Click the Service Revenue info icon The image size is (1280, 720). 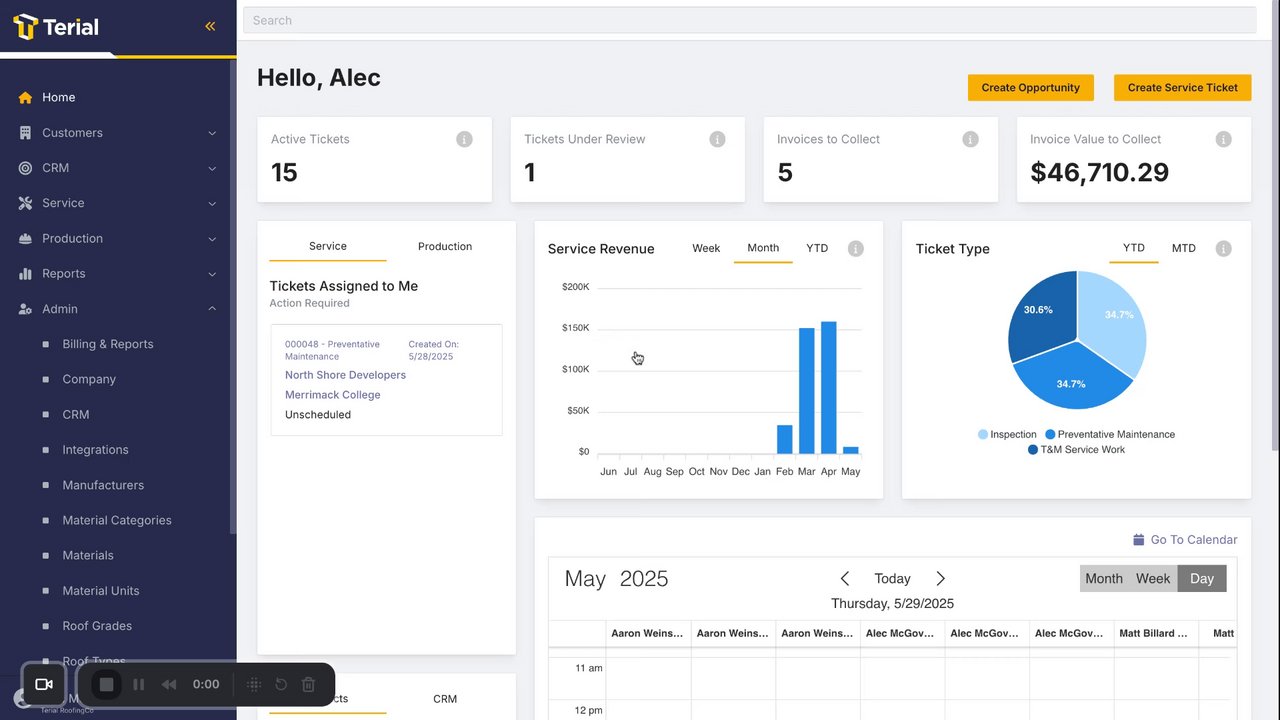(x=855, y=248)
